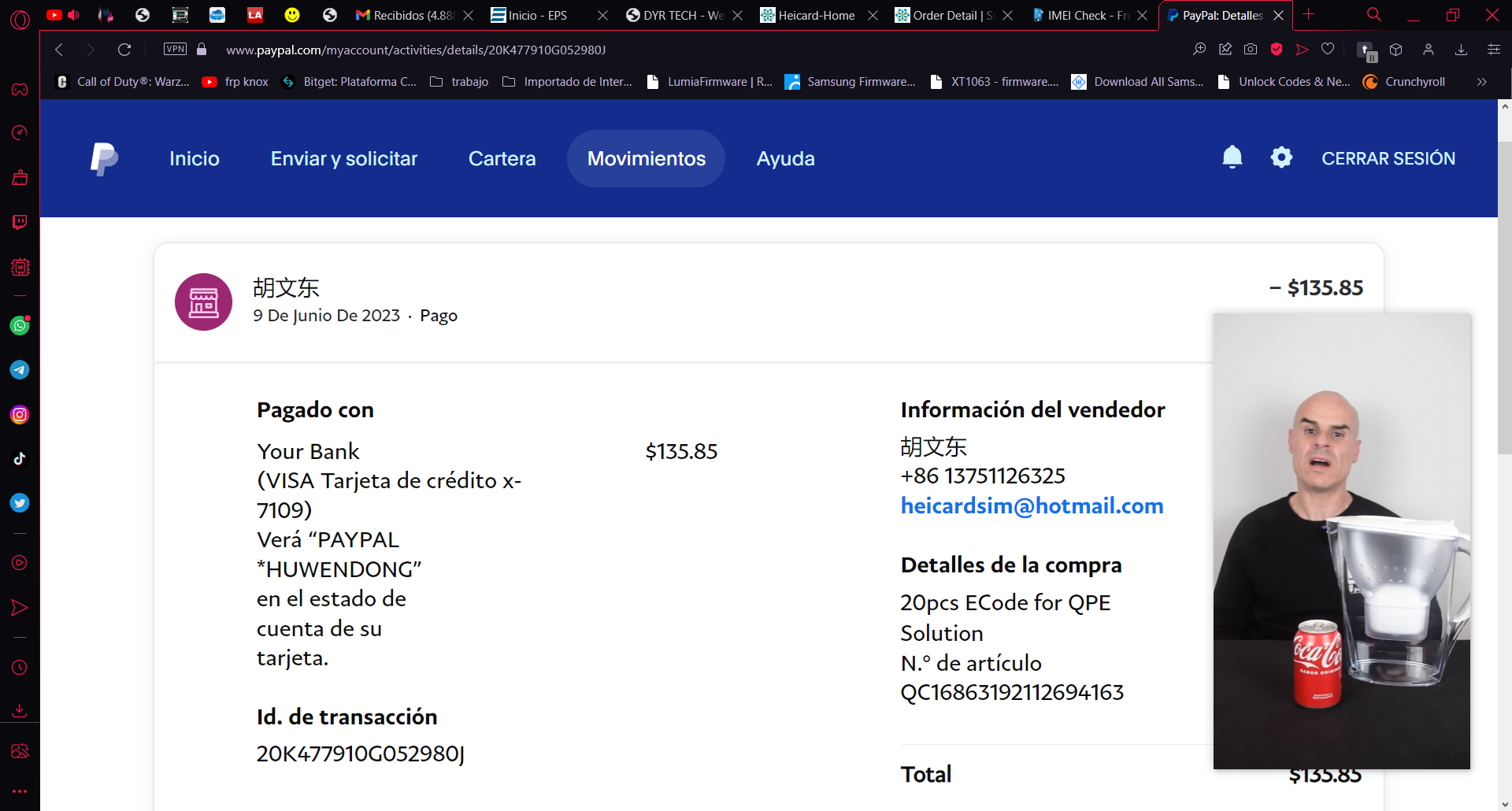Open the Opera menu logo
Image resolution: width=1512 pixels, height=811 pixels.
[20, 19]
